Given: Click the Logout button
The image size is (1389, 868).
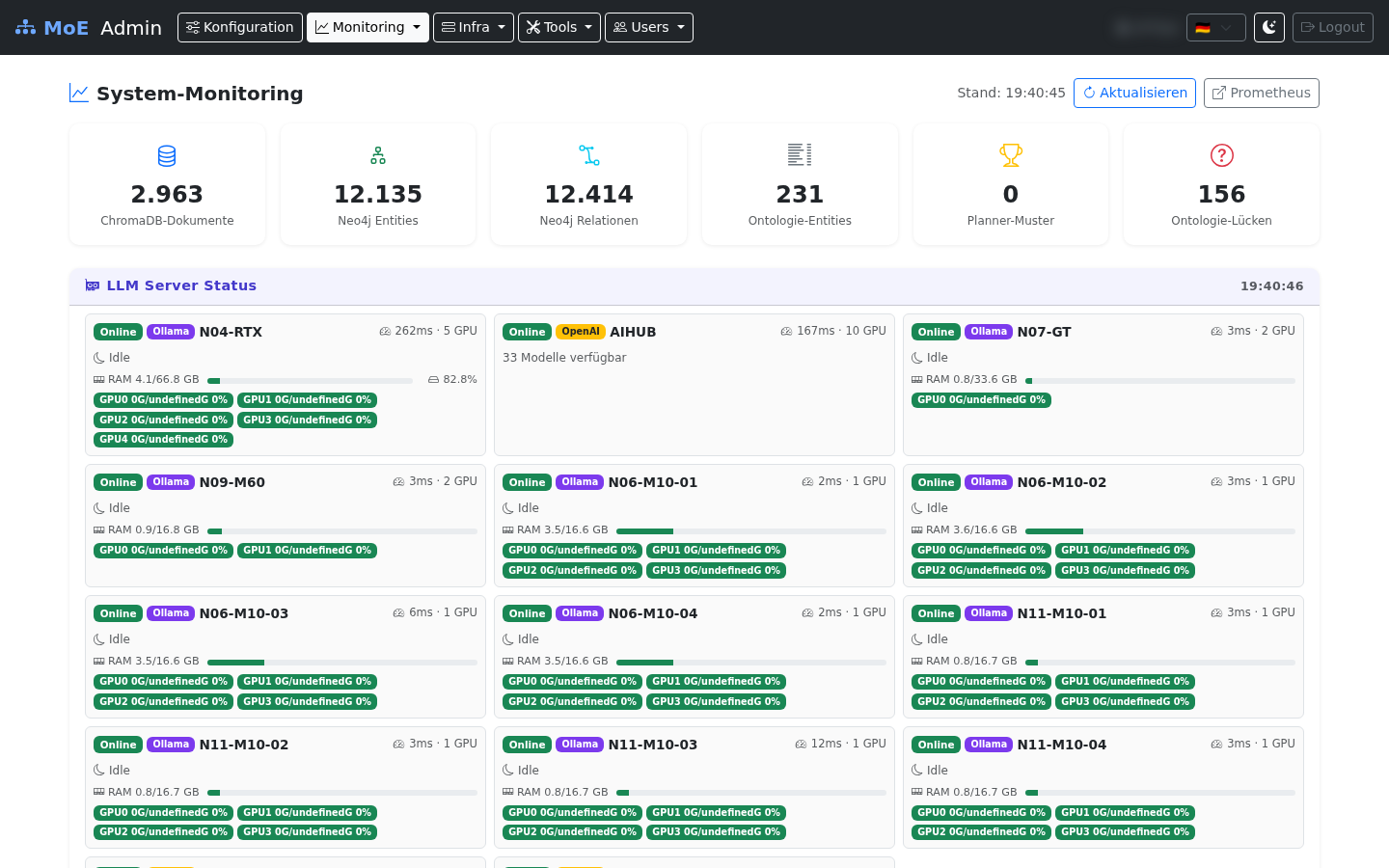Looking at the screenshot, I should pyautogui.click(x=1332, y=27).
